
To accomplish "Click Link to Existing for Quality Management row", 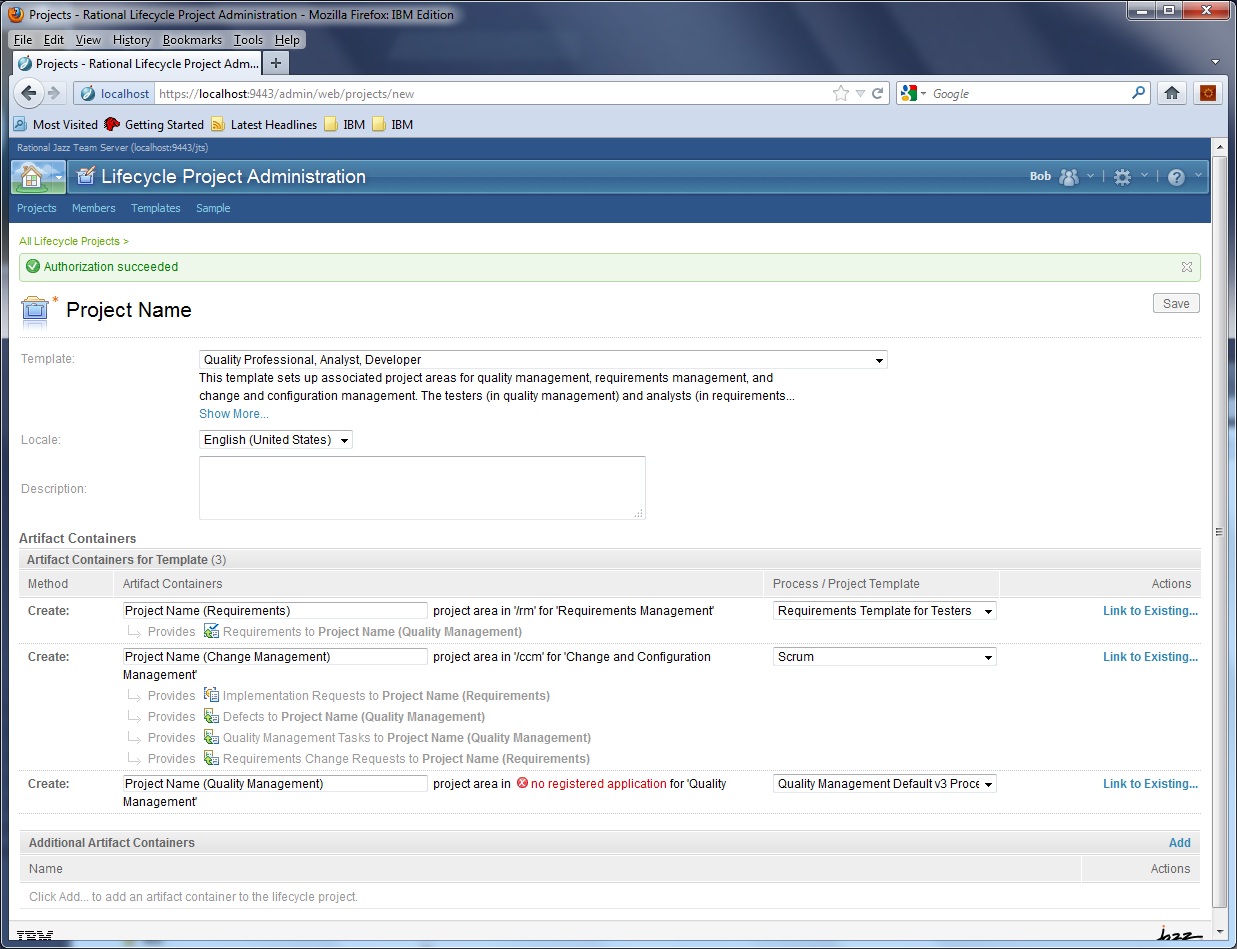I will click(x=1150, y=784).
